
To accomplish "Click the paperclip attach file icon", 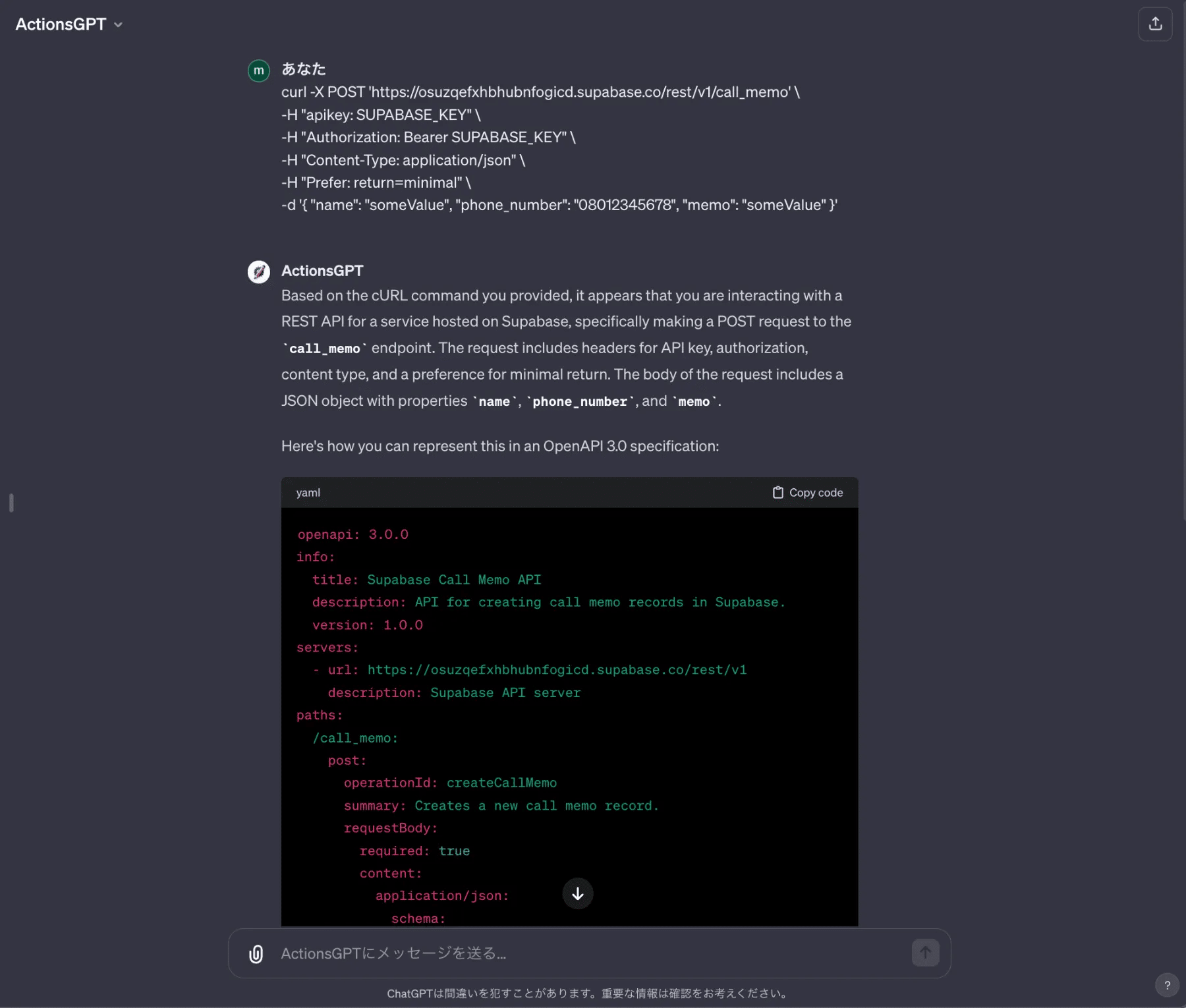I will point(256,953).
